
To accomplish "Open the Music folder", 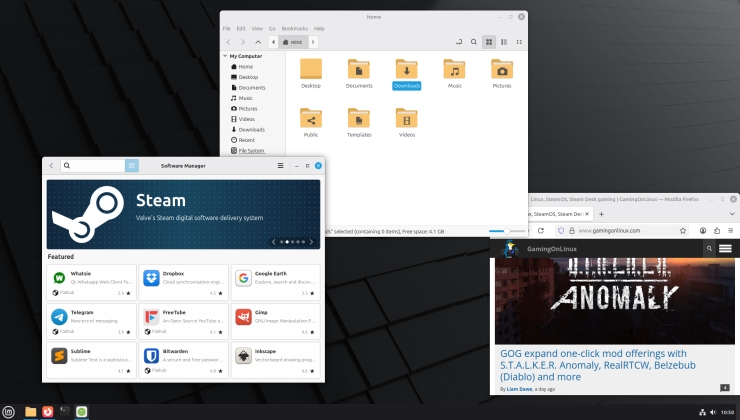I will [454, 73].
